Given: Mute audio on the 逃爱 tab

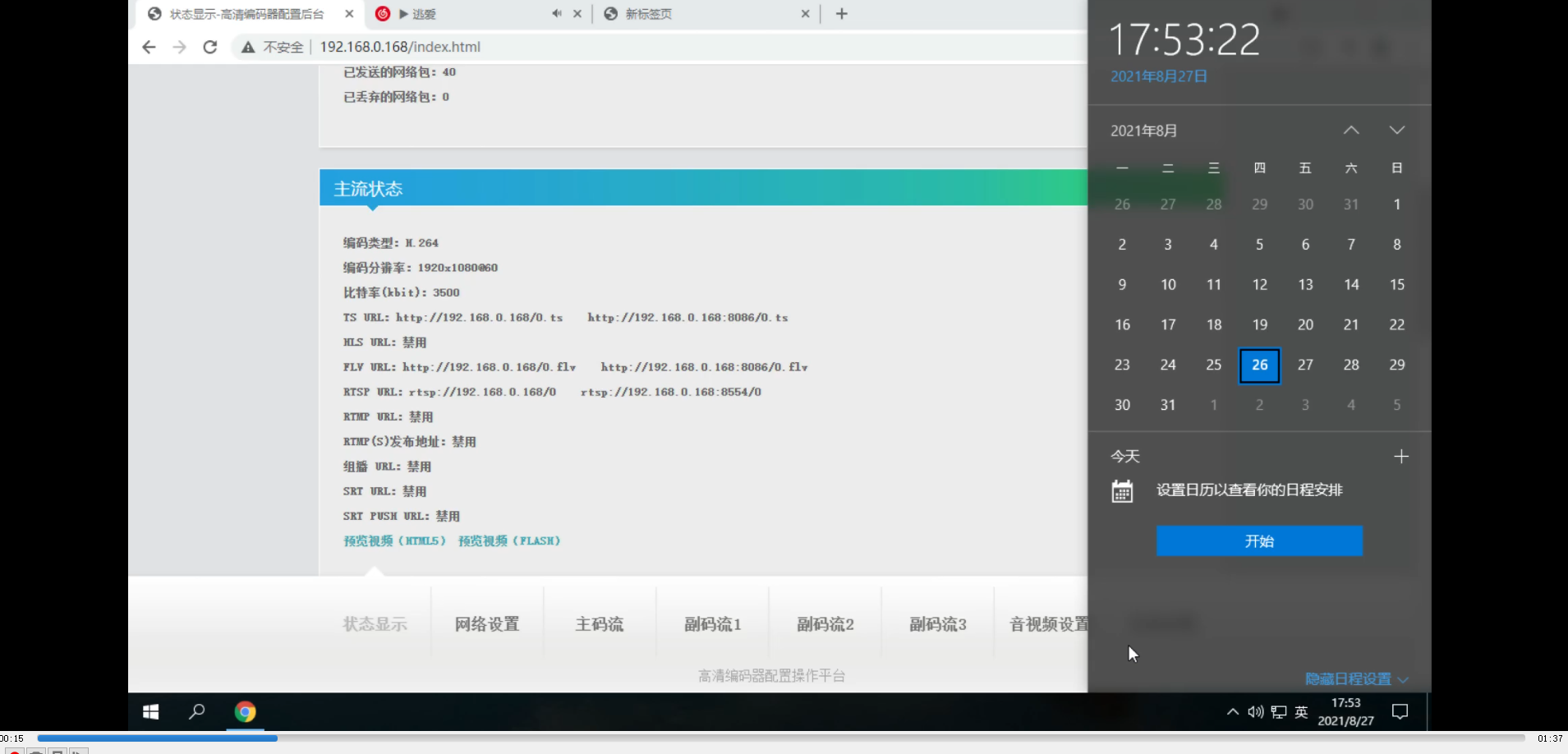Looking at the screenshot, I should (555, 13).
